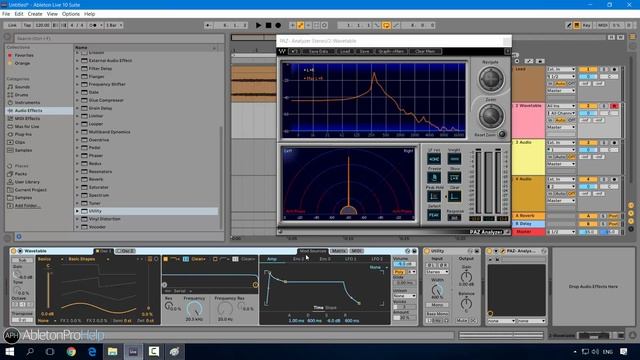This screenshot has height=360, width=640.
Task: Adjust filter Frequency knob in Wavetable
Action: point(194,309)
